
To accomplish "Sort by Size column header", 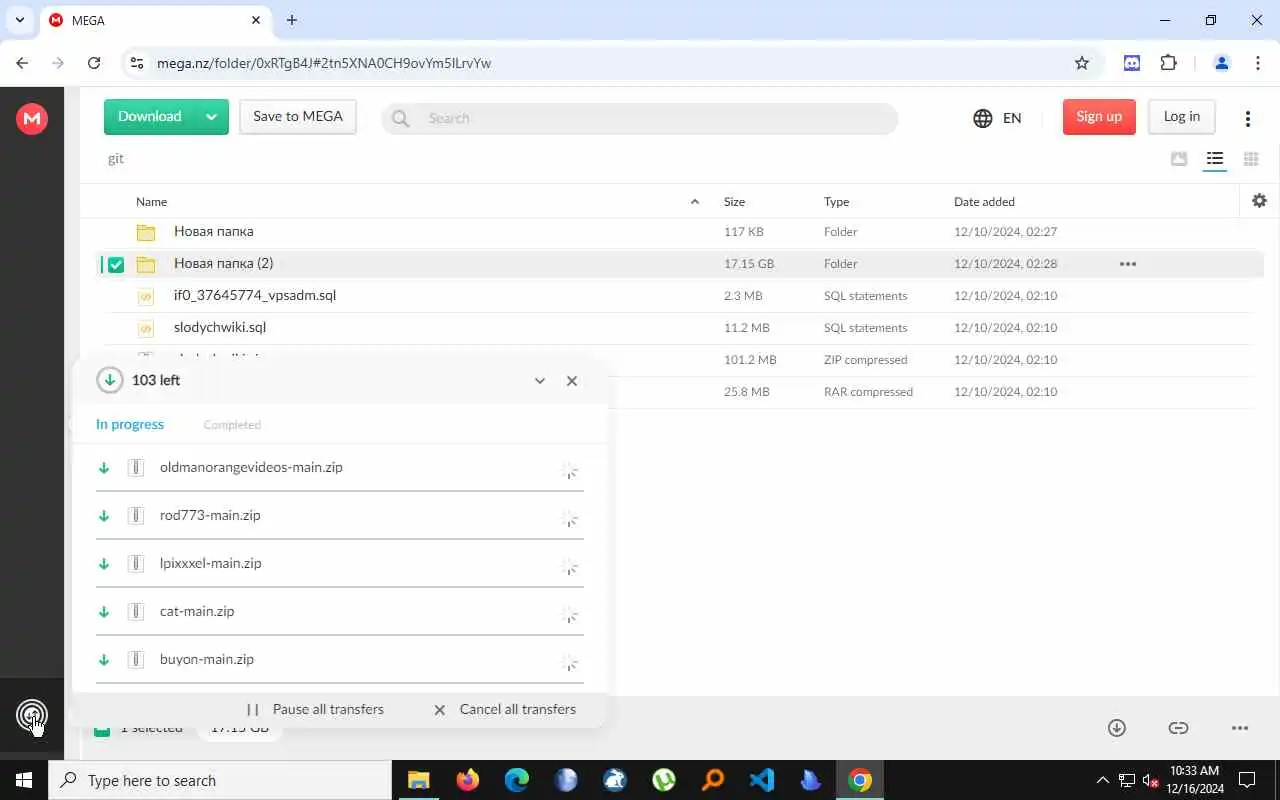I will point(734,202).
